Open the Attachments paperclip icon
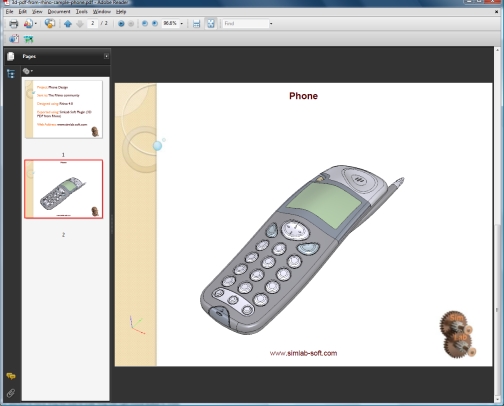504x406 pixels. coord(11,393)
